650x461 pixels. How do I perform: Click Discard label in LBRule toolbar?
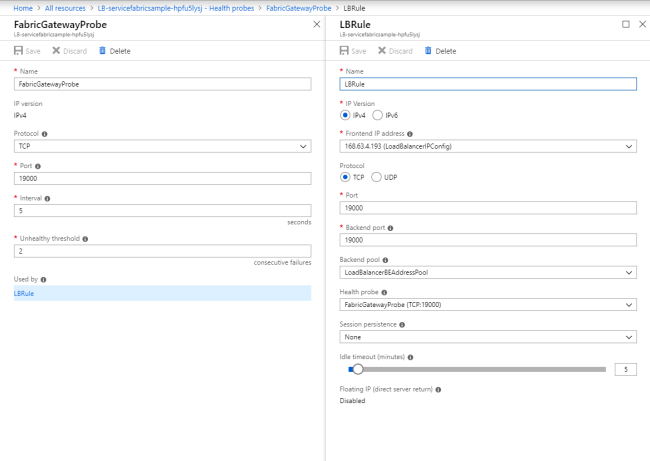[x=401, y=51]
